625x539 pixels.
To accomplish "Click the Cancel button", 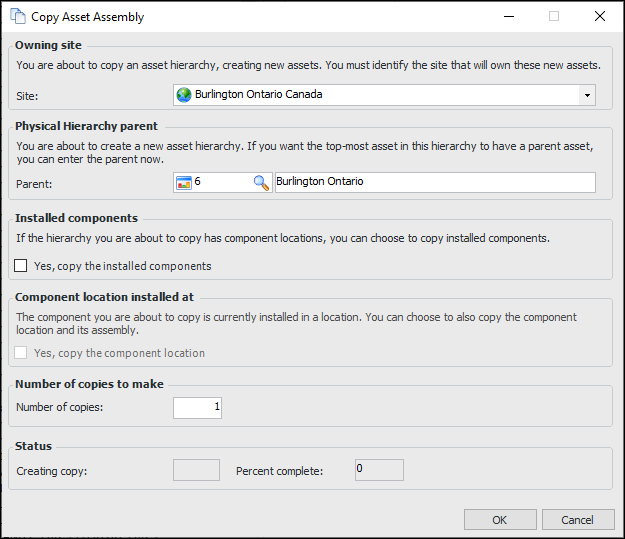I will tap(577, 519).
